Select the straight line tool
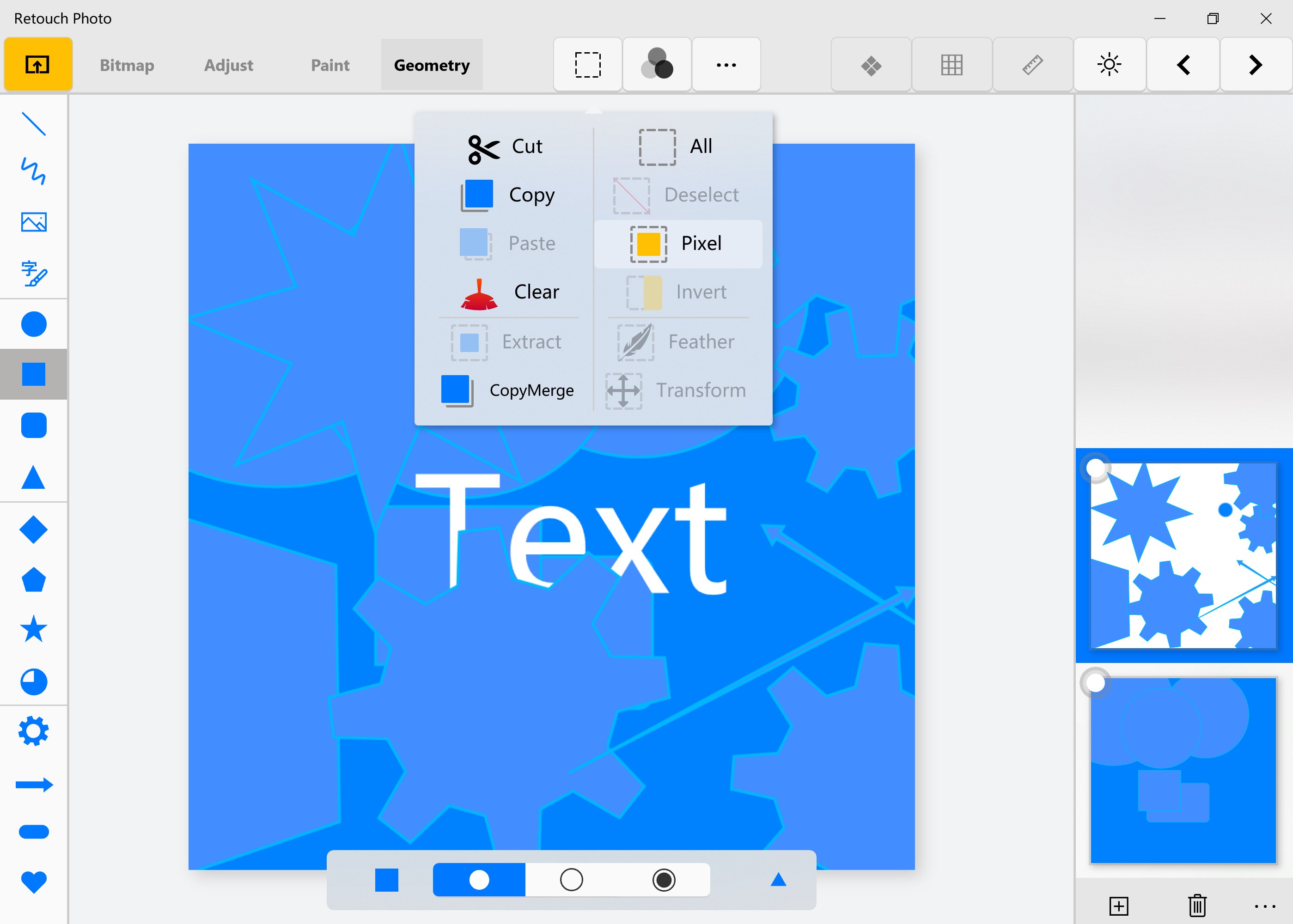1293x924 pixels. pos(34,124)
